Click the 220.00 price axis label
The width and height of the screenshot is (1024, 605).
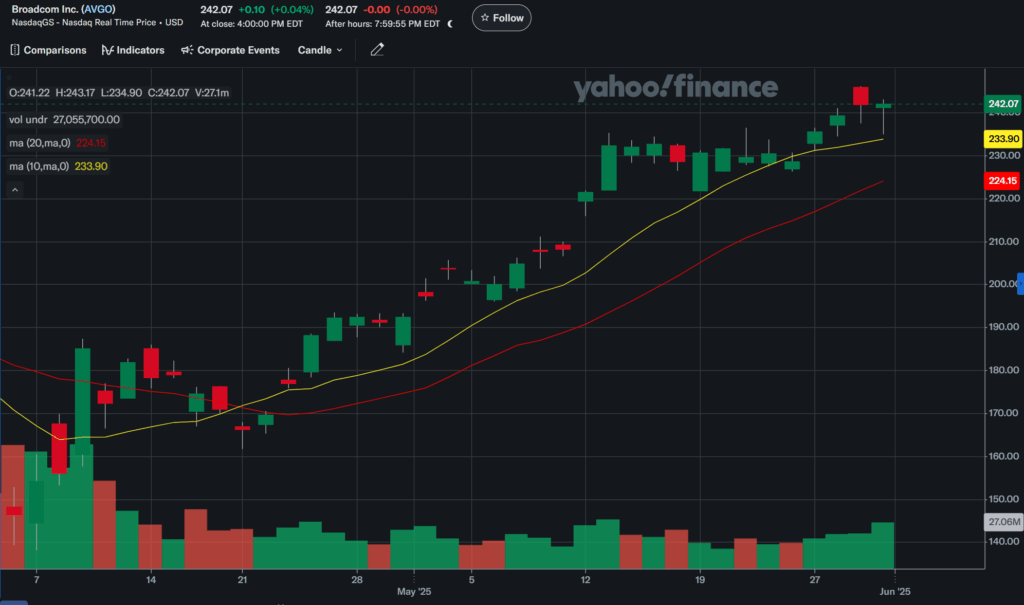1004,199
